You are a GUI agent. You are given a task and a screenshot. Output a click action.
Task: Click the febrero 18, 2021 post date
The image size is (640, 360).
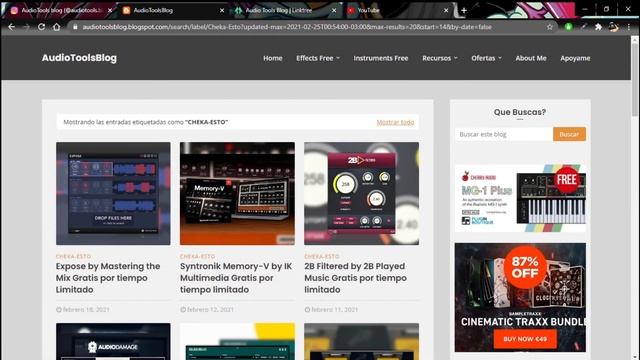click(83, 309)
